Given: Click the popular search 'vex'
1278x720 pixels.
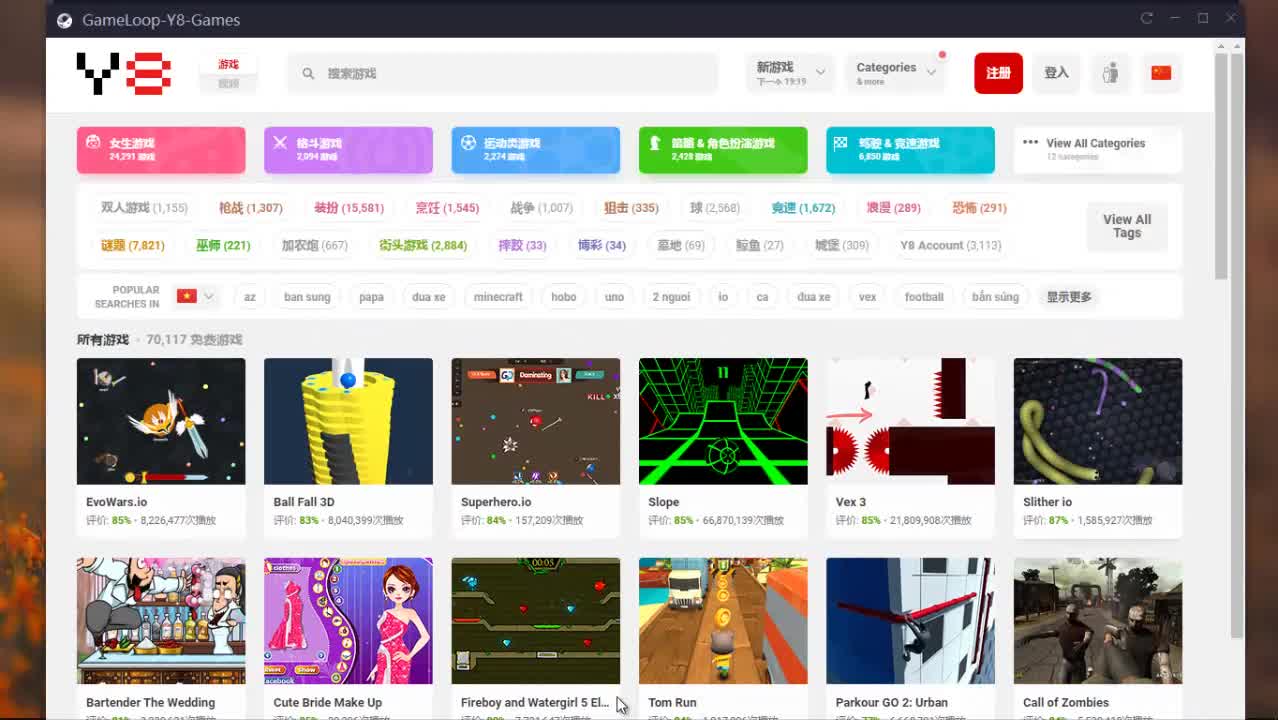Looking at the screenshot, I should [x=867, y=297].
